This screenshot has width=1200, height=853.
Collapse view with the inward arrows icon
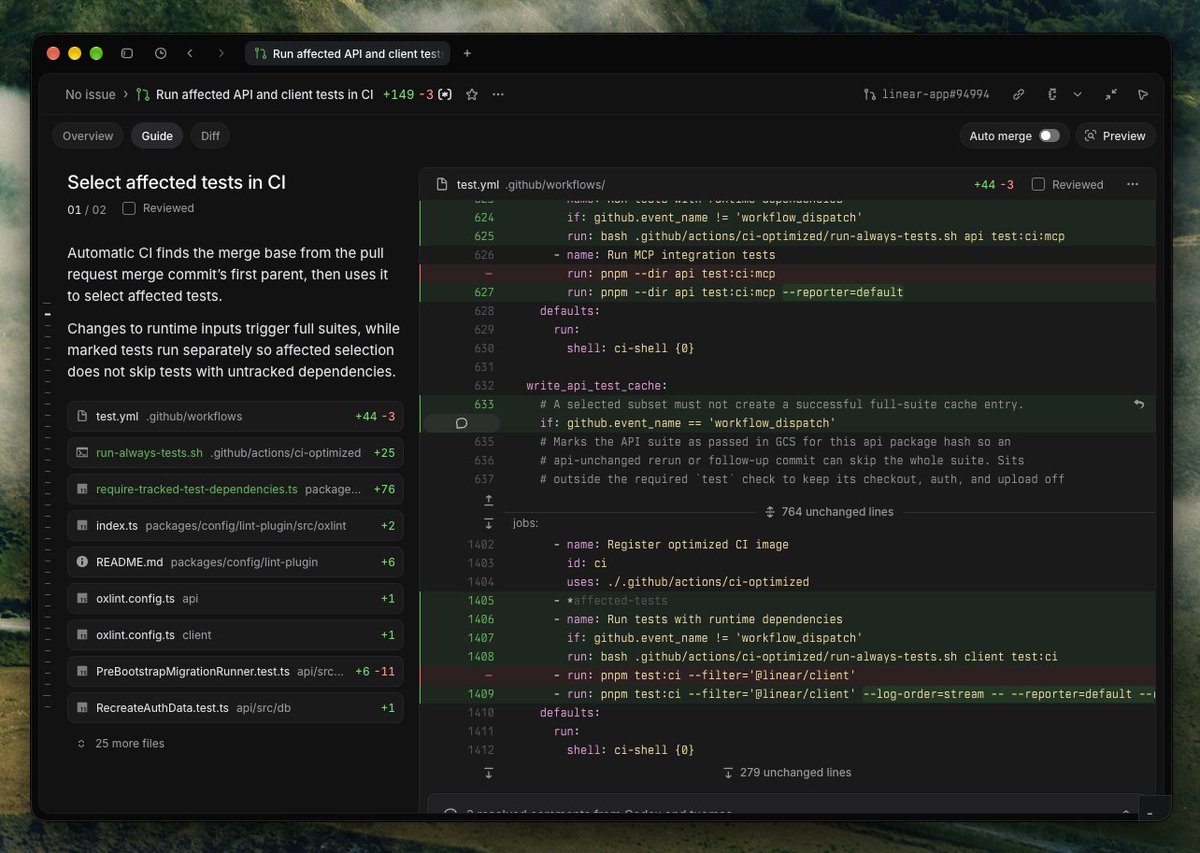pos(1111,94)
